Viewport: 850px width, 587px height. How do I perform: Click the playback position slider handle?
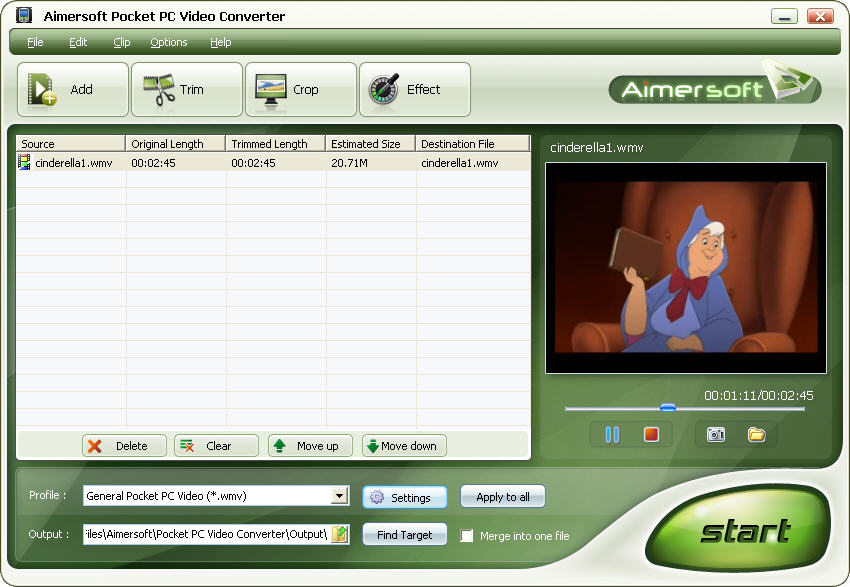click(x=668, y=408)
